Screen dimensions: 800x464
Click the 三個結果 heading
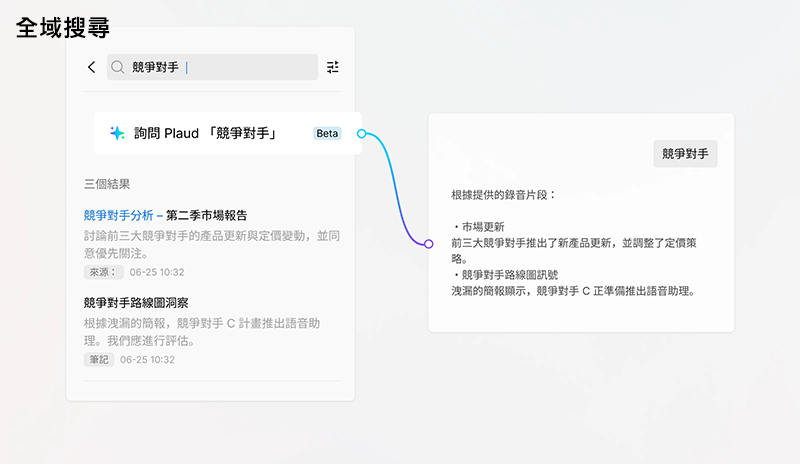(107, 184)
